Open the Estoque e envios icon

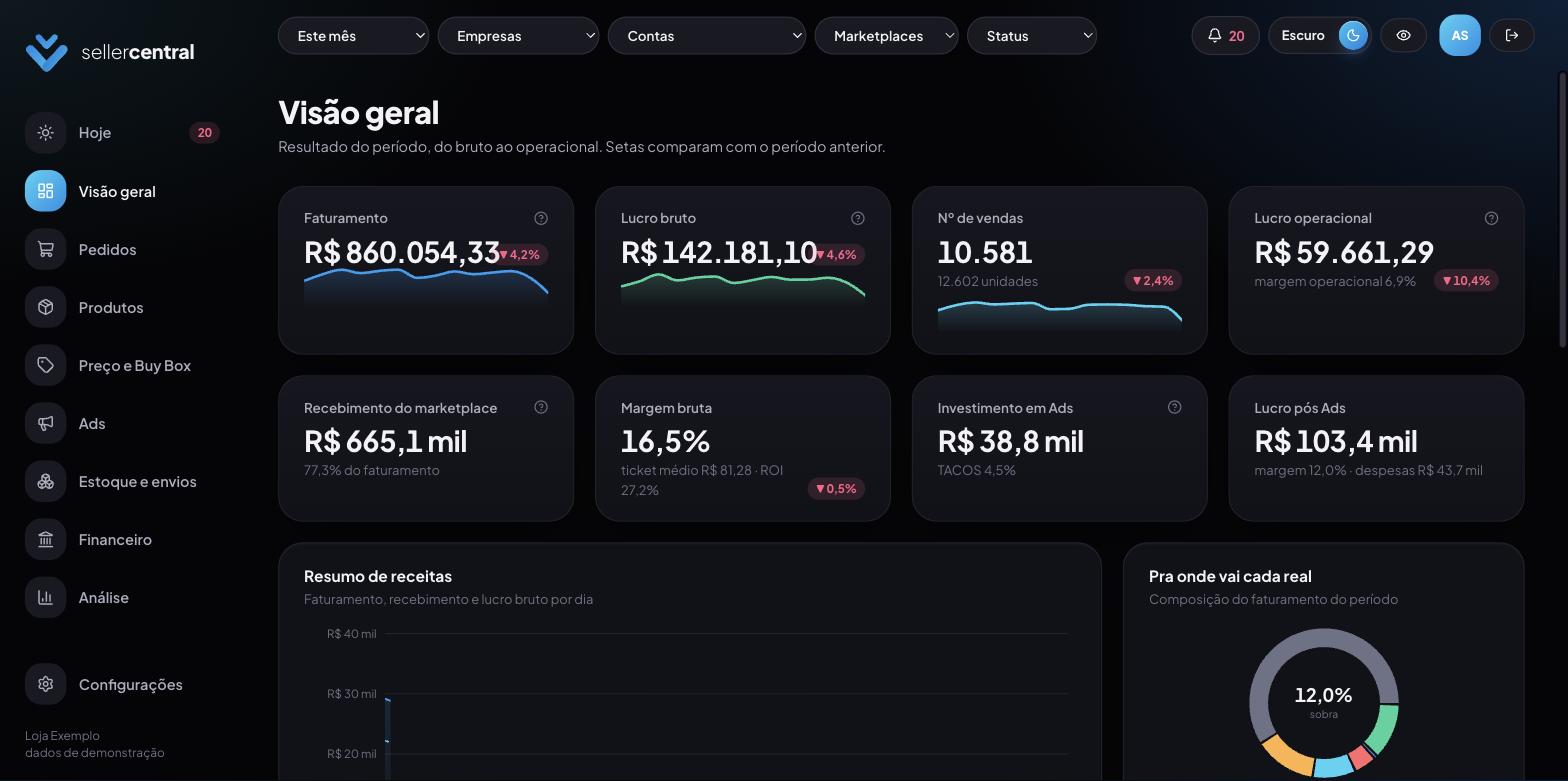[x=45, y=481]
